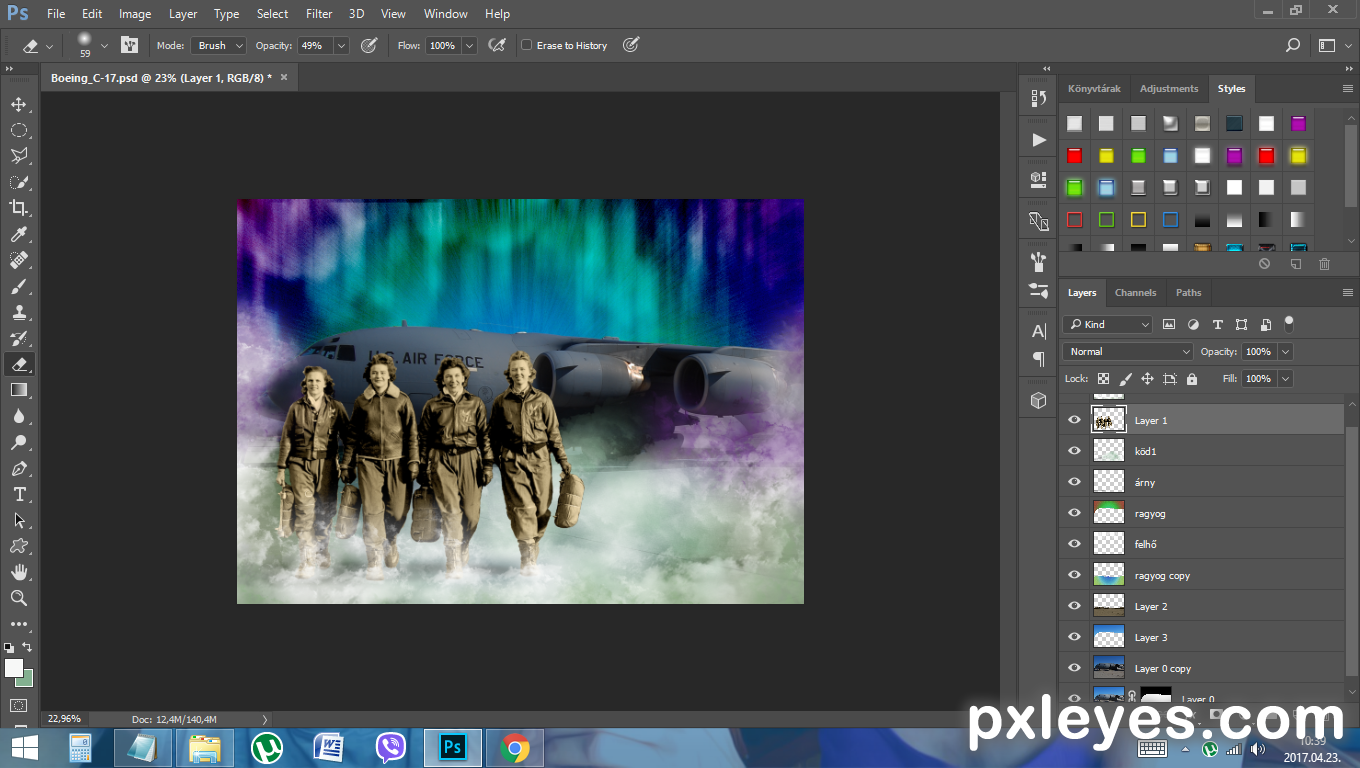Swap foreground and background colors

click(x=27, y=647)
